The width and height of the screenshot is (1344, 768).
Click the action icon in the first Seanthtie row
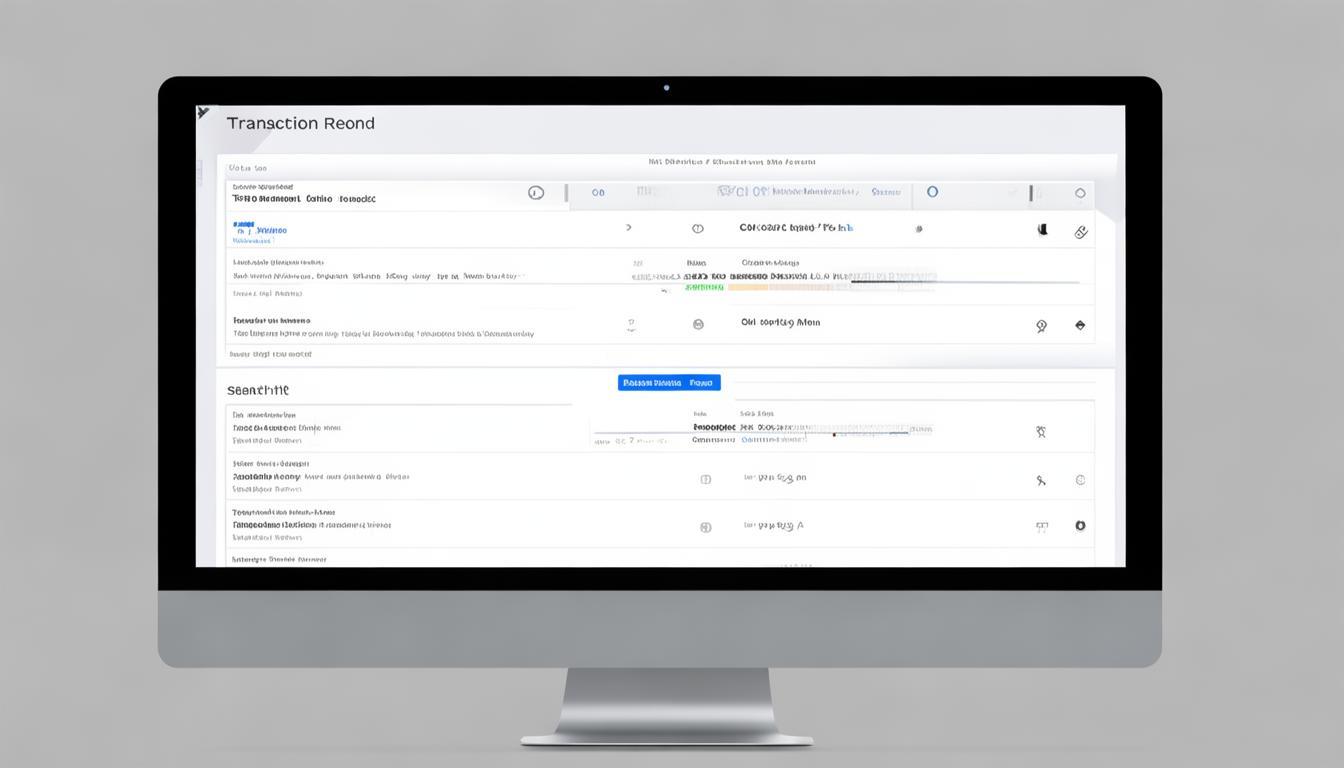click(1041, 432)
